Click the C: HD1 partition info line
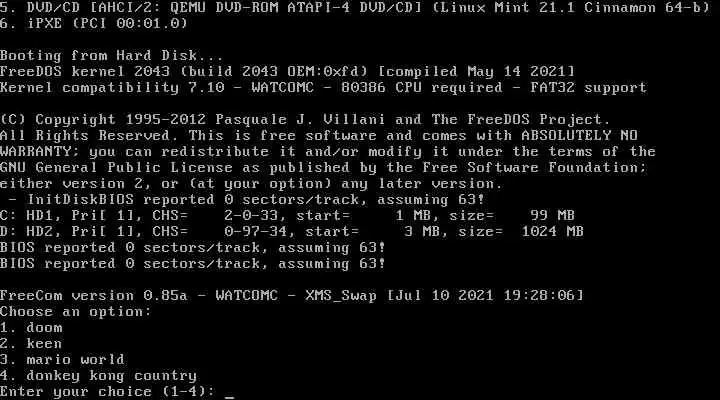 287,215
